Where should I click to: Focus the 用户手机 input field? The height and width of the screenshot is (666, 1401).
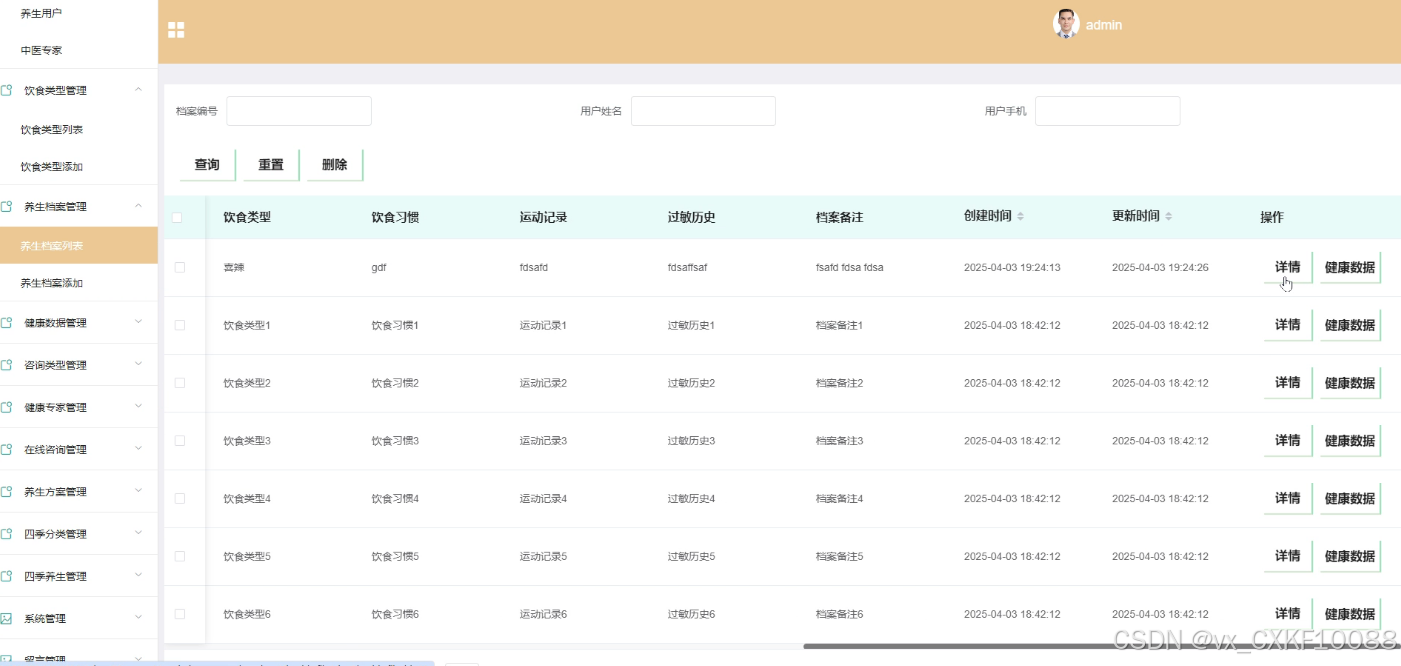(1107, 111)
